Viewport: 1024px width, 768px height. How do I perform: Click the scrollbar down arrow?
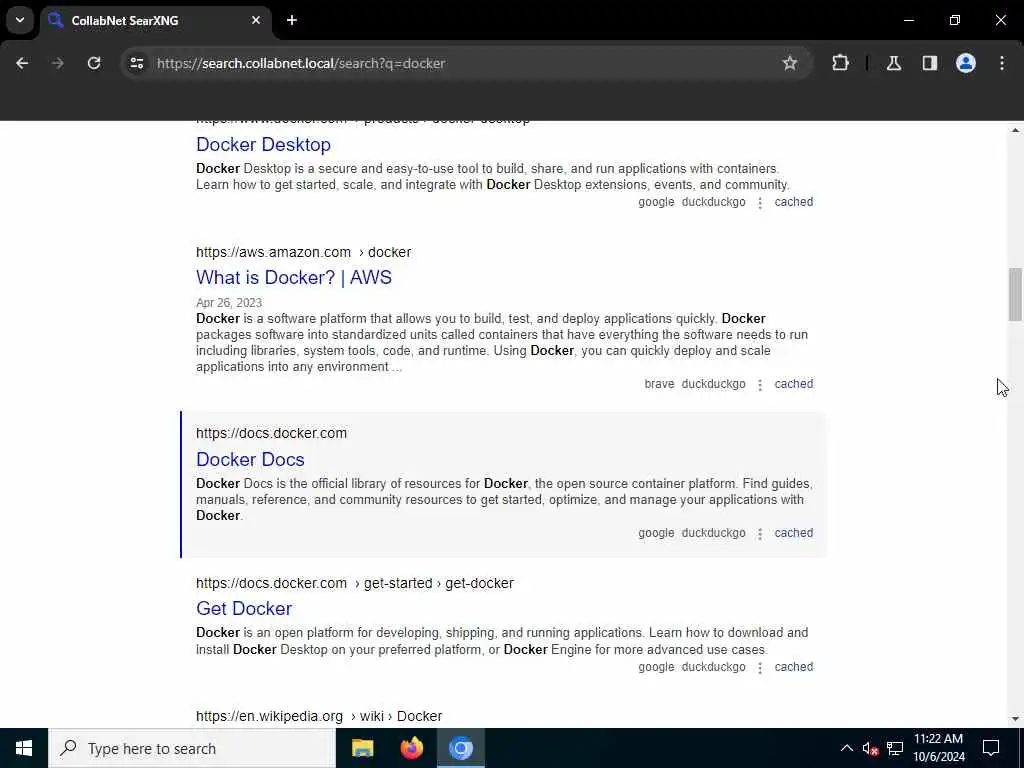[1015, 719]
